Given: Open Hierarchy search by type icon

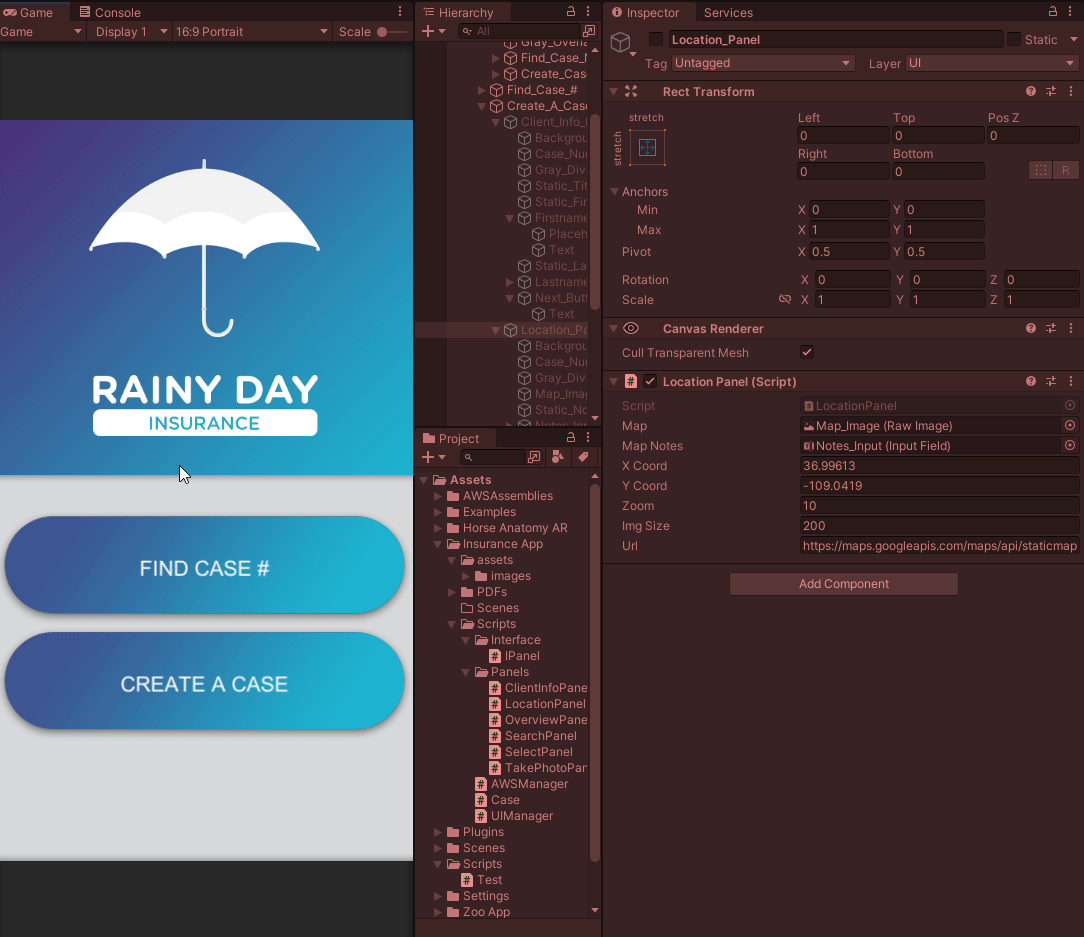Looking at the screenshot, I should (x=589, y=31).
